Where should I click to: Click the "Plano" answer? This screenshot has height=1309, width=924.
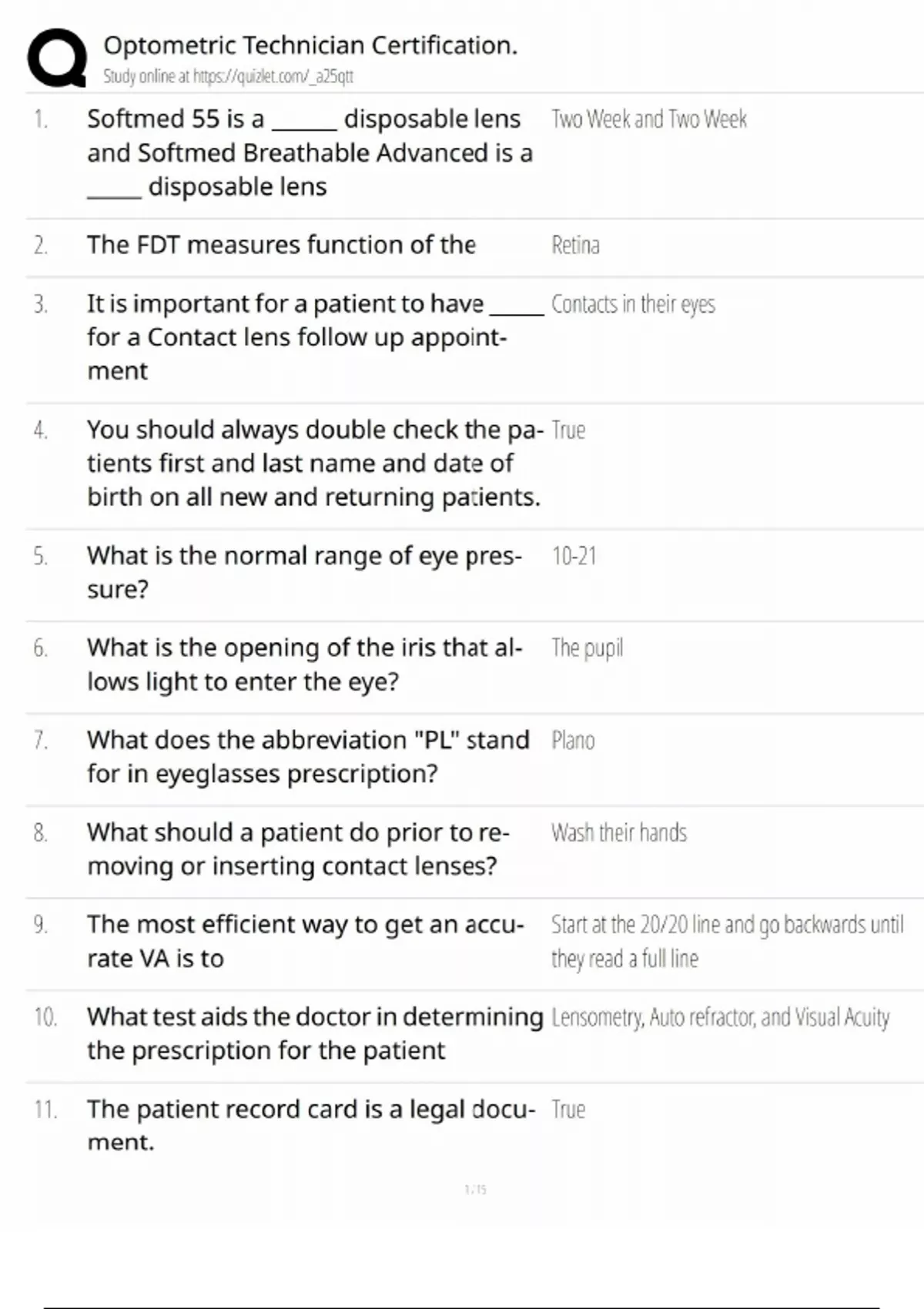click(573, 741)
